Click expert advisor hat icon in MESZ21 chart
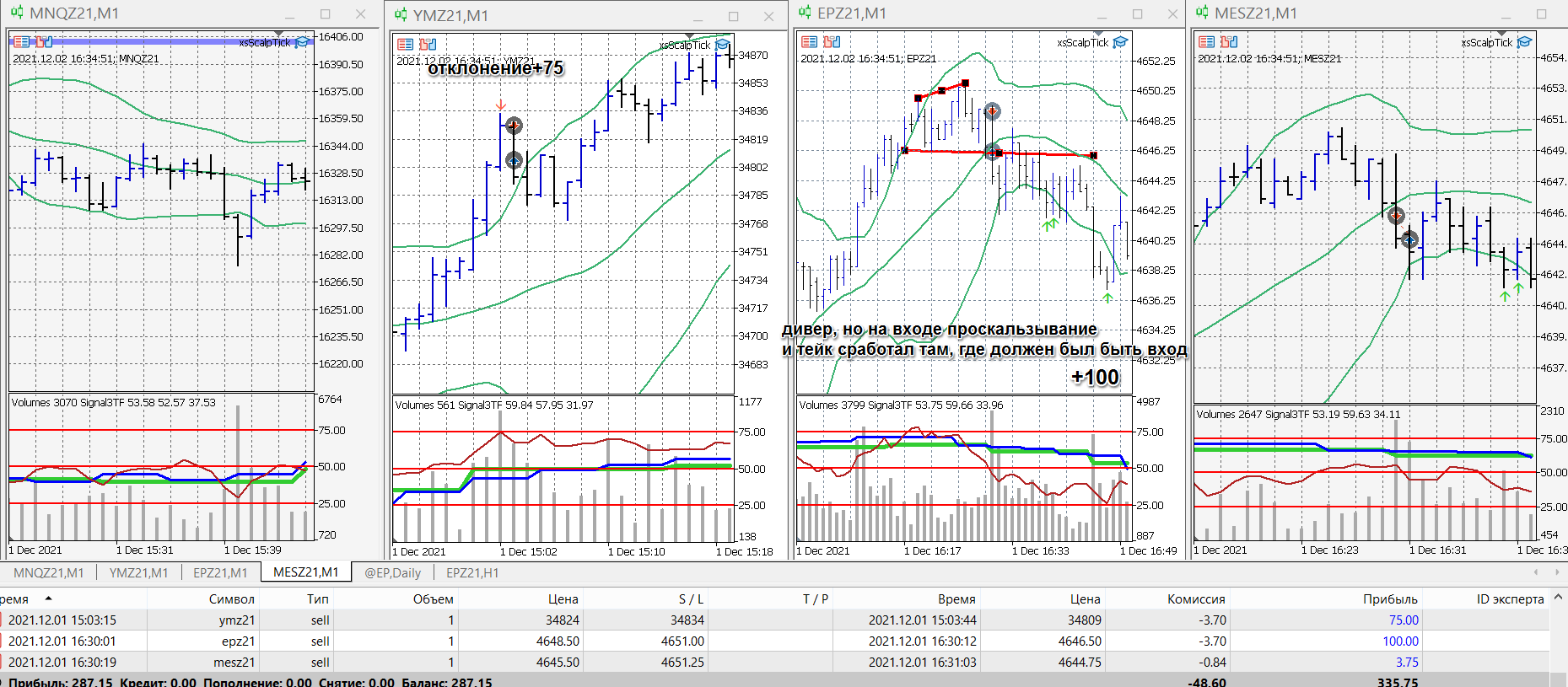The image size is (1568, 687). tap(1524, 42)
